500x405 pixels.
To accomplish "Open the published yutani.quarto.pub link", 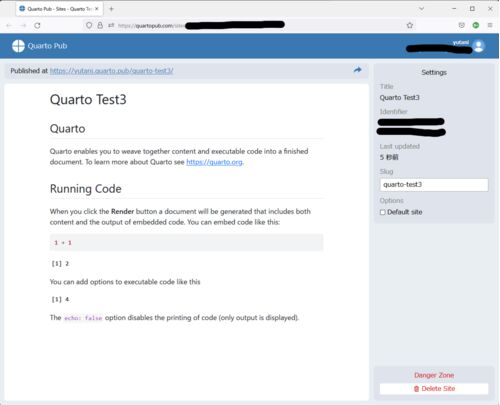I will coord(111,71).
